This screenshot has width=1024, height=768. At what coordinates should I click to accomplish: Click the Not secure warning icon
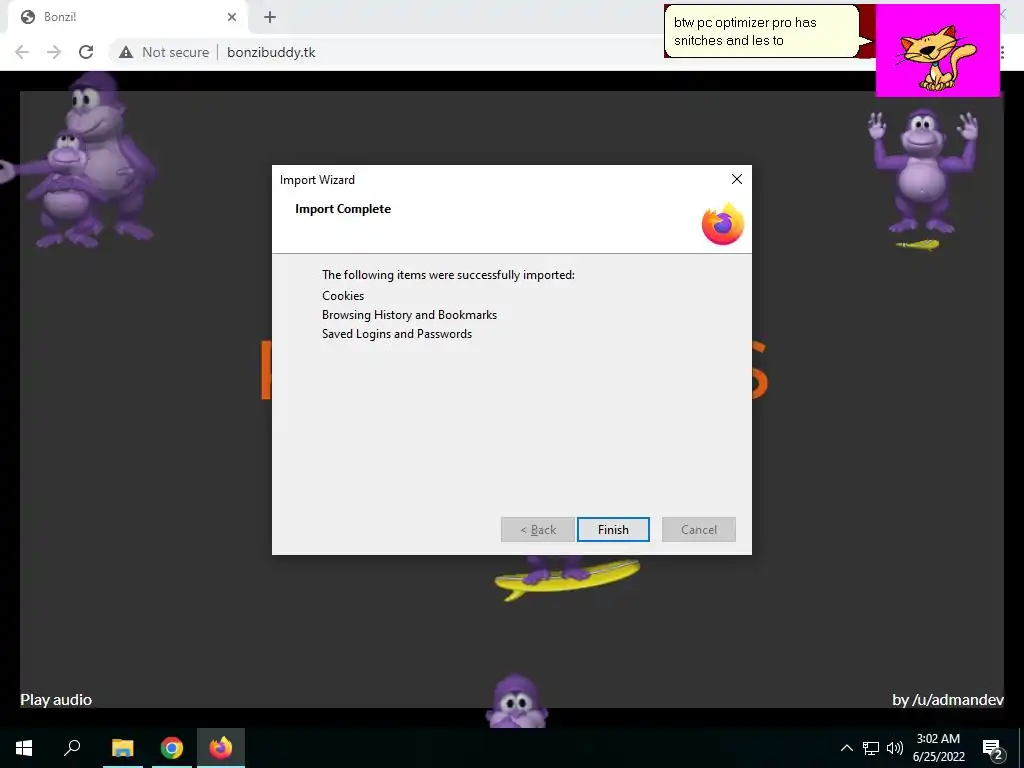tap(125, 52)
